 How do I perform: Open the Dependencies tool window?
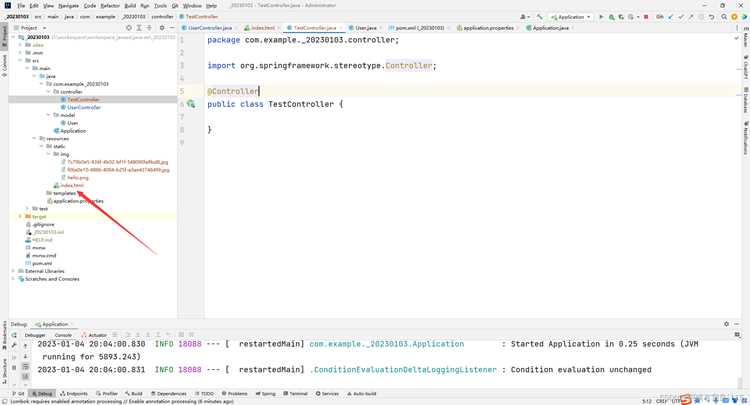pyautogui.click(x=169, y=394)
